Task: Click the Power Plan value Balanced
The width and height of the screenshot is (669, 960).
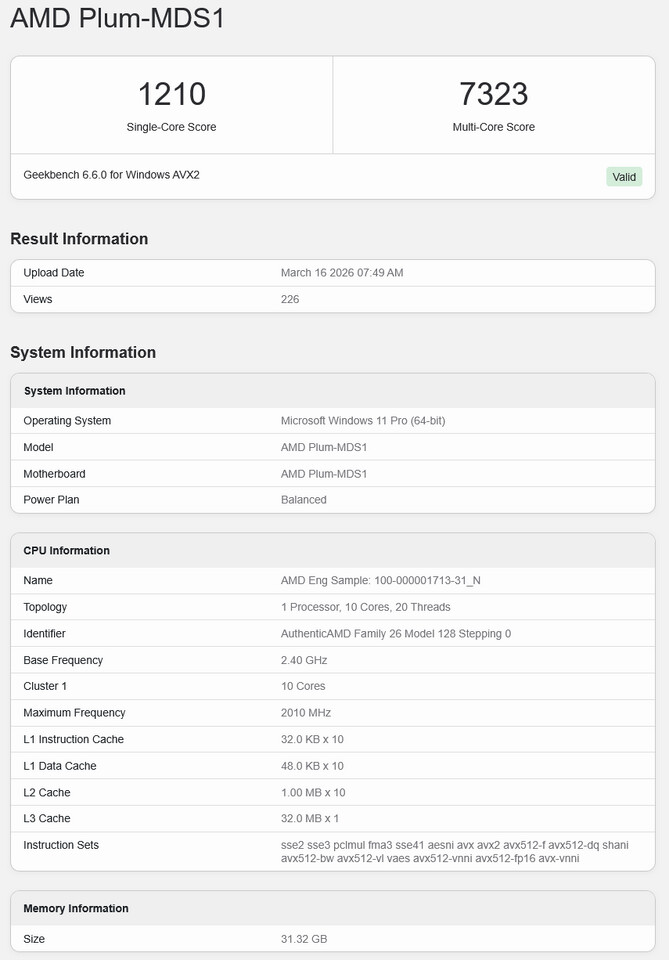Action: click(x=304, y=500)
